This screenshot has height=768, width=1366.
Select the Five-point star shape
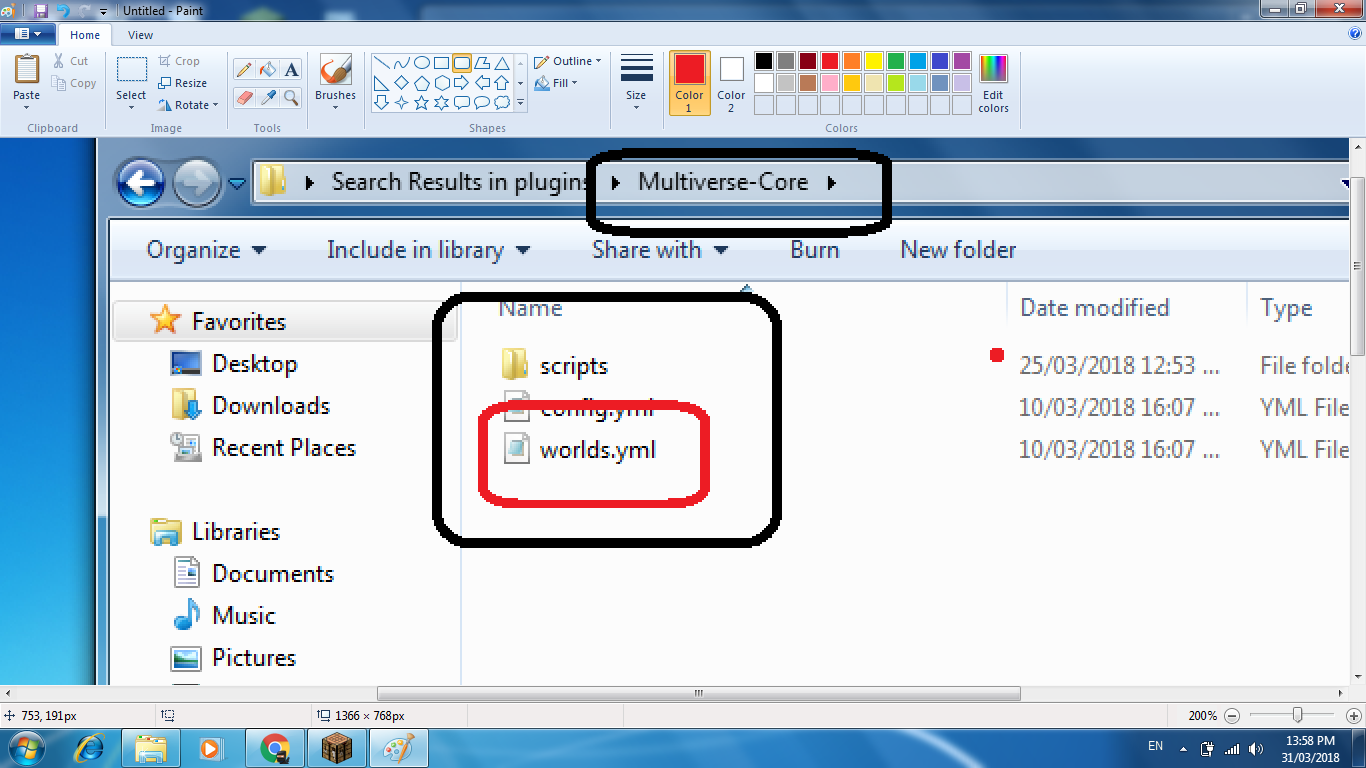[x=421, y=102]
